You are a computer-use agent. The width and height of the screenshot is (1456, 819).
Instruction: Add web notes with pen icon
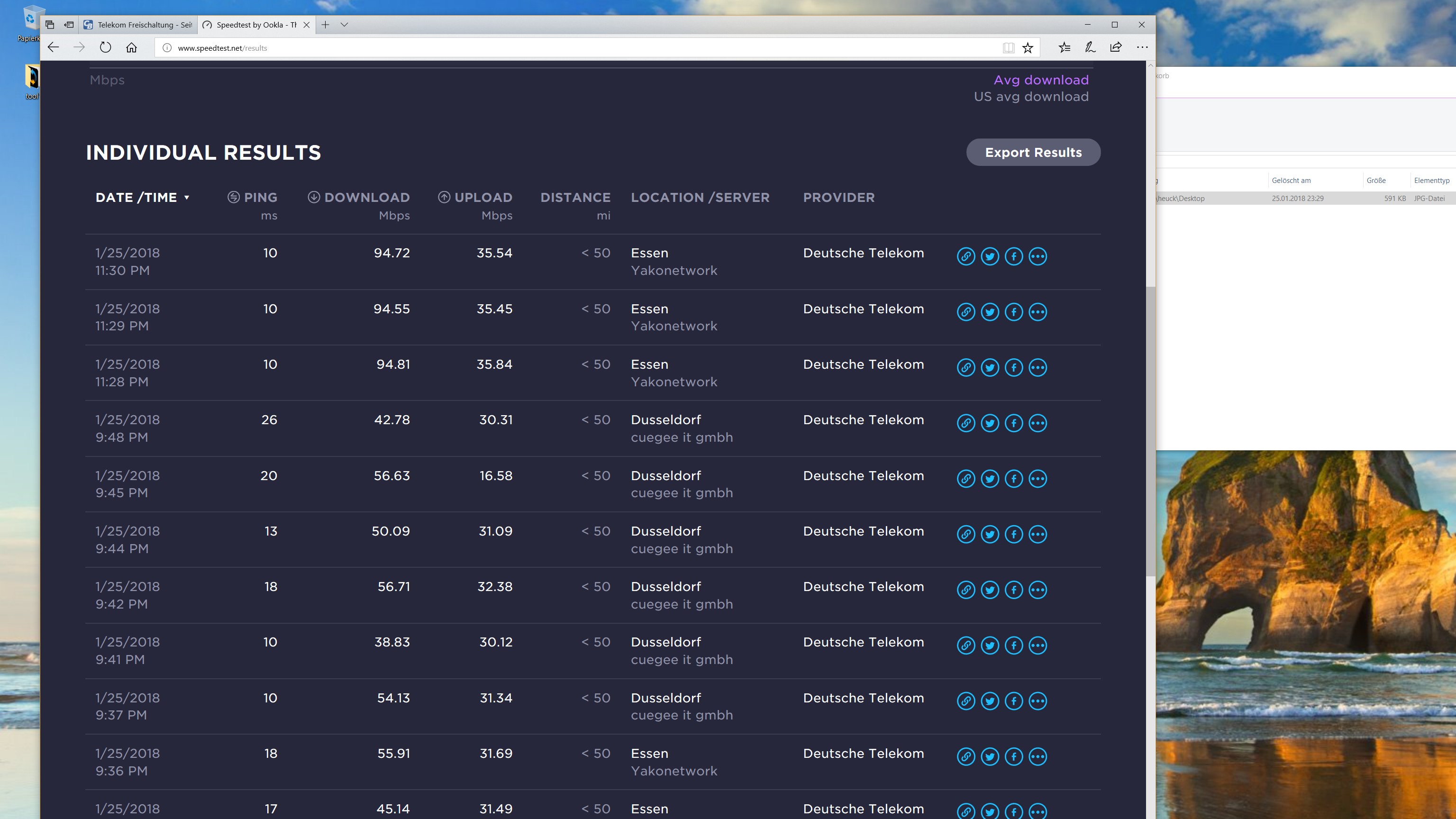click(x=1090, y=47)
